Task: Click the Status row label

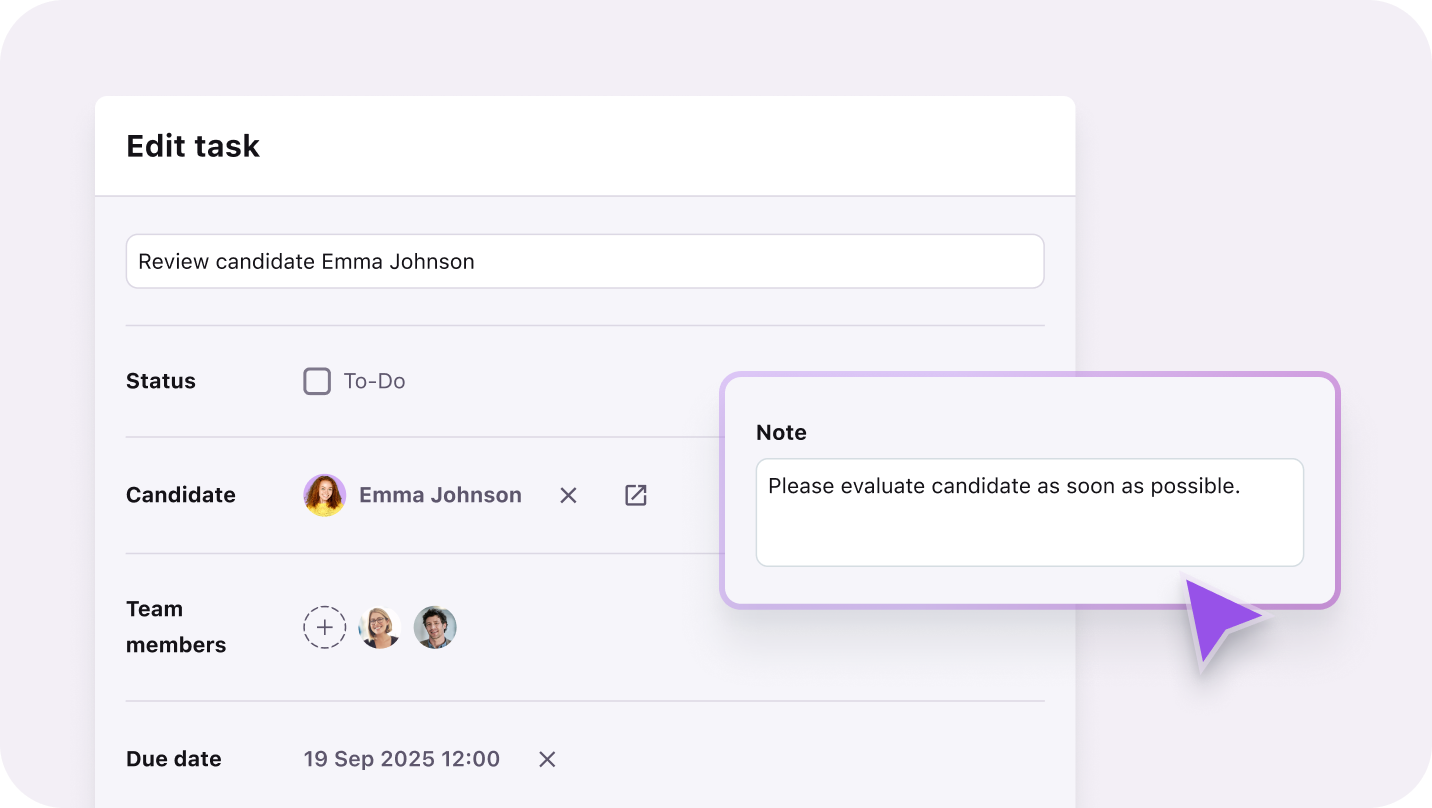Action: pyautogui.click(x=161, y=381)
